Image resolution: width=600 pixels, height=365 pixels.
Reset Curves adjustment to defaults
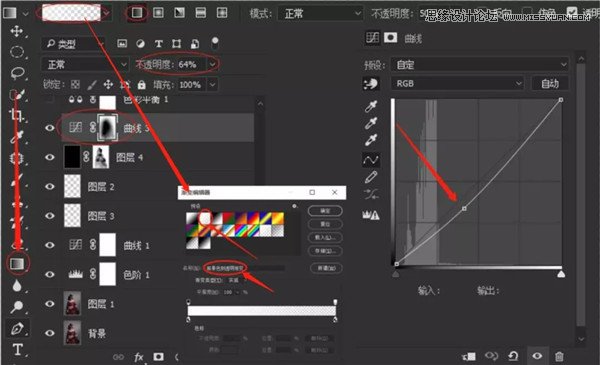[513, 357]
